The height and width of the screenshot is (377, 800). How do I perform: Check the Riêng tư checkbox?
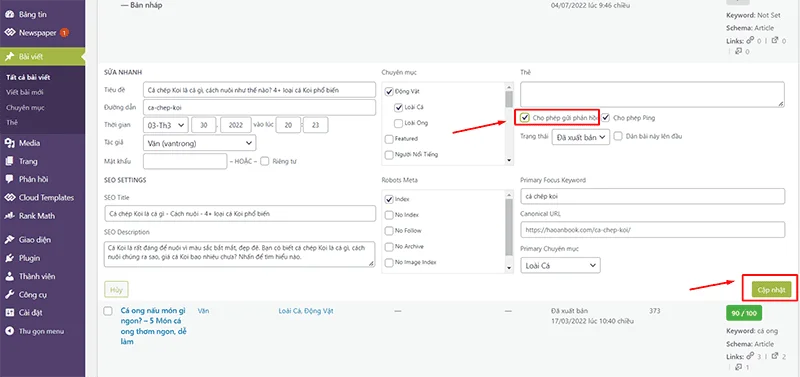click(264, 162)
